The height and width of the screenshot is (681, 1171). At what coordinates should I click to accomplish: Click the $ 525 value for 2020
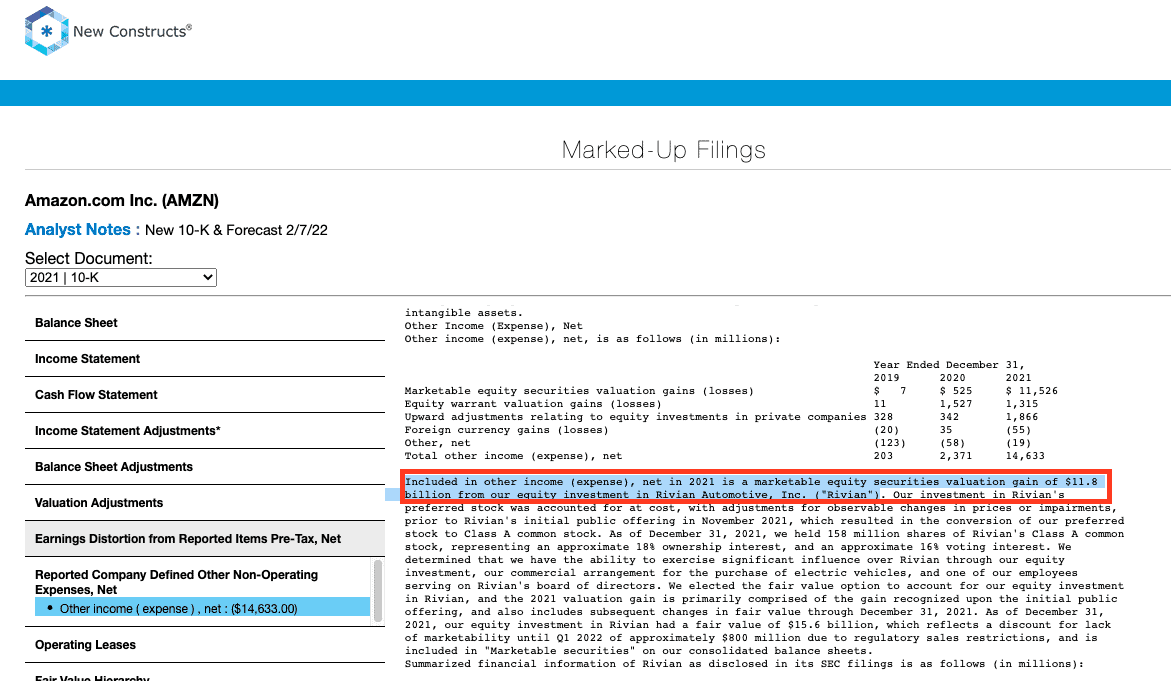pyautogui.click(x=956, y=391)
